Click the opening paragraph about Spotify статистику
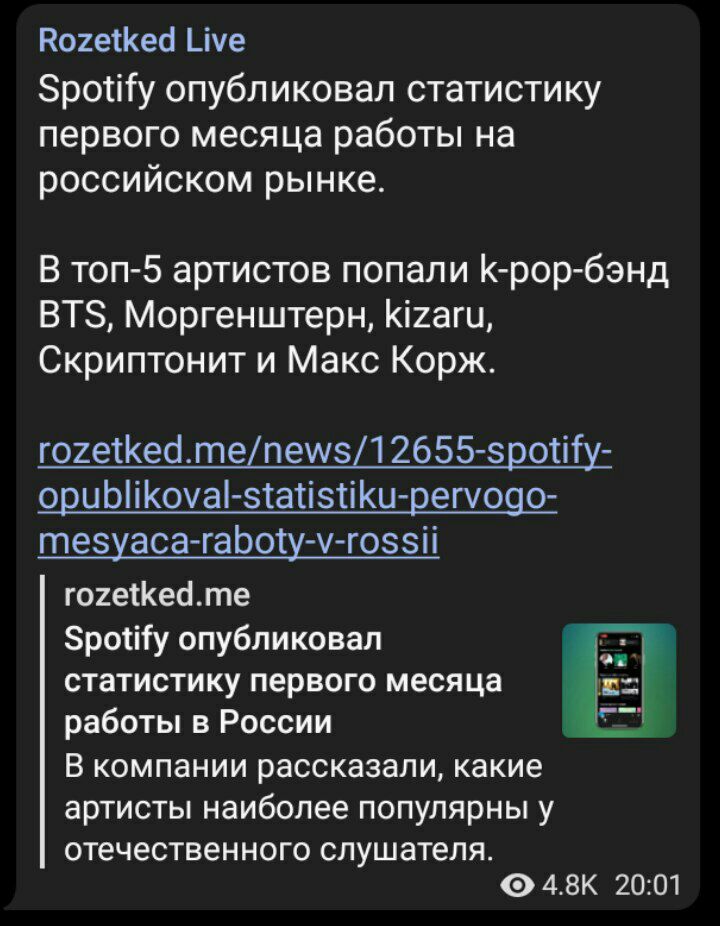This screenshot has height=926, width=720. tap(319, 135)
